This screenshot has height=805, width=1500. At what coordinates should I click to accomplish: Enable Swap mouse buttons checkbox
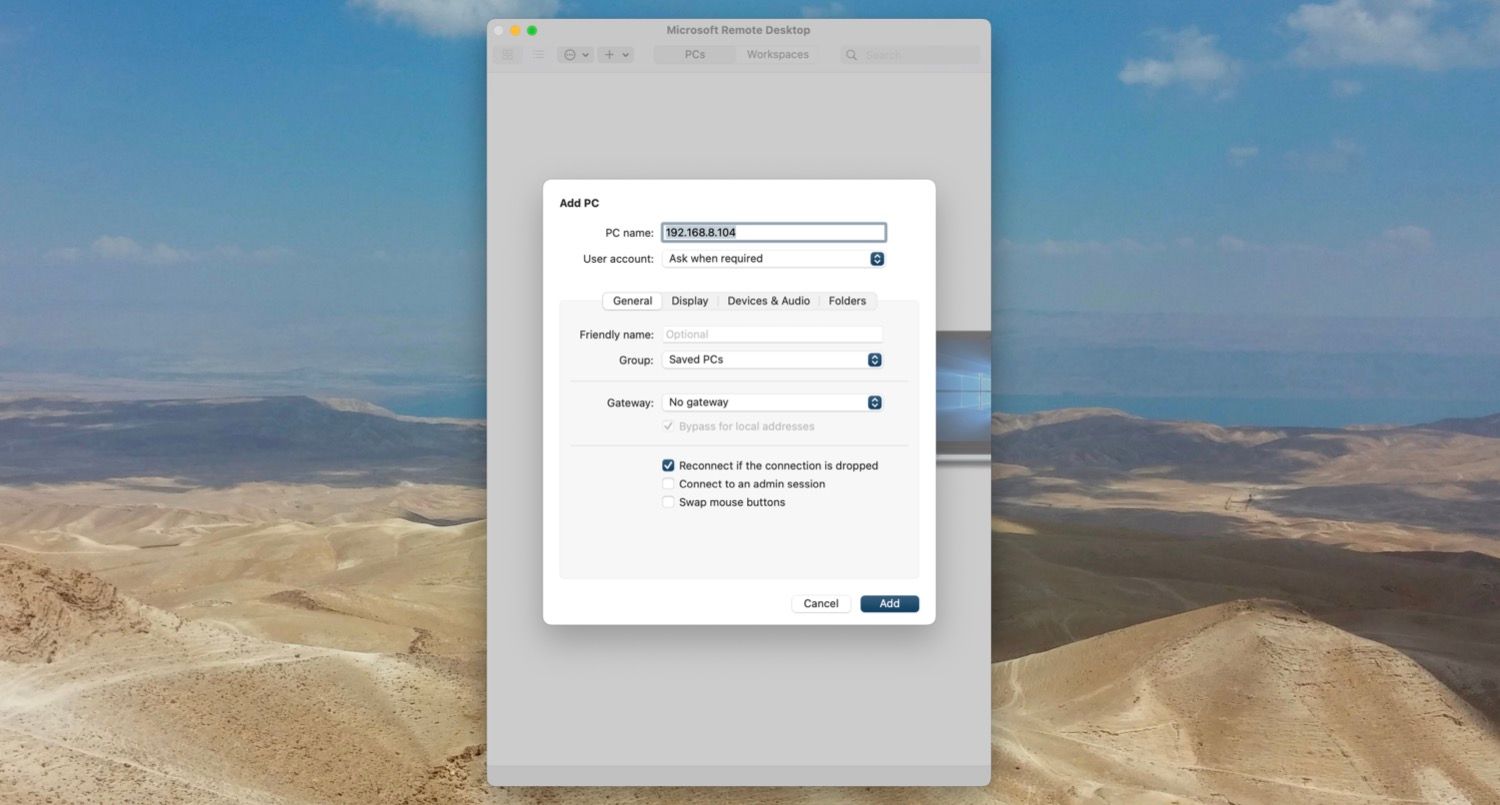coord(668,502)
